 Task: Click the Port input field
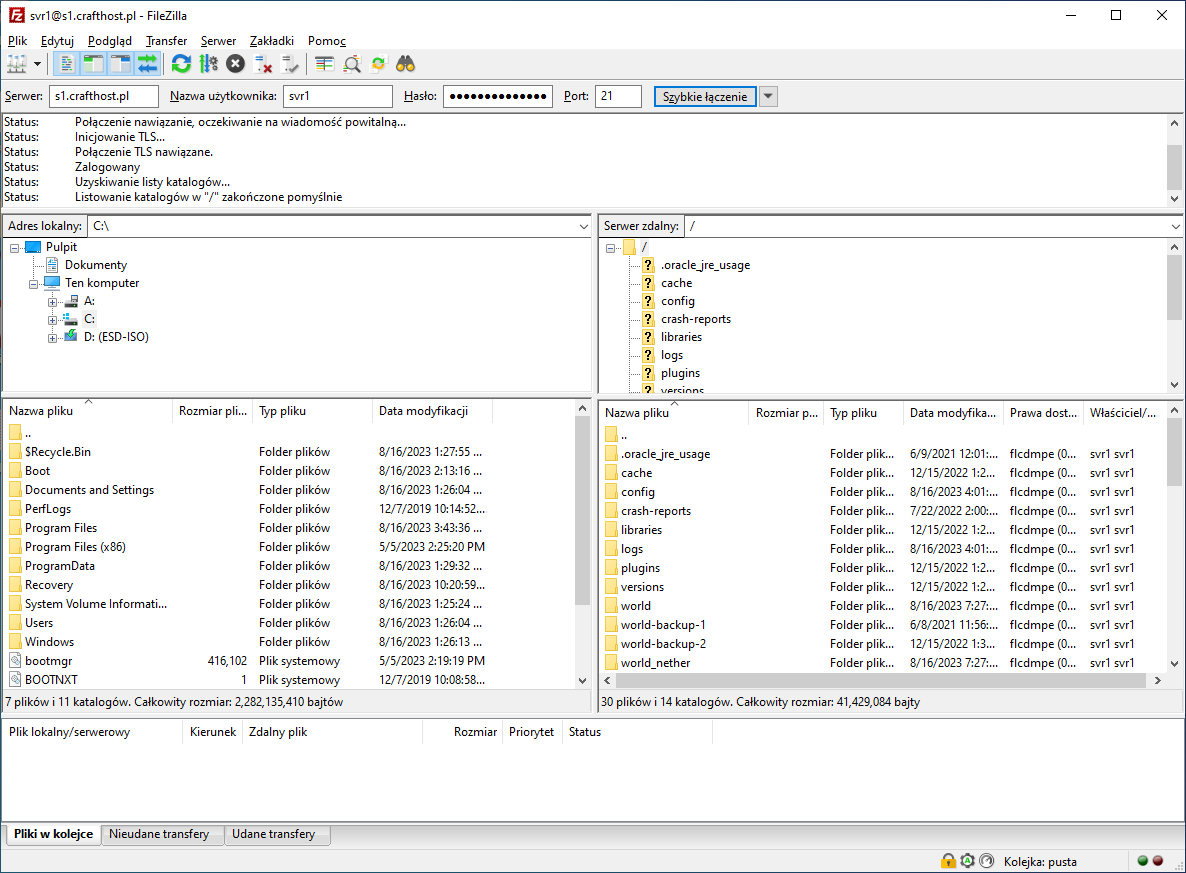[619, 96]
